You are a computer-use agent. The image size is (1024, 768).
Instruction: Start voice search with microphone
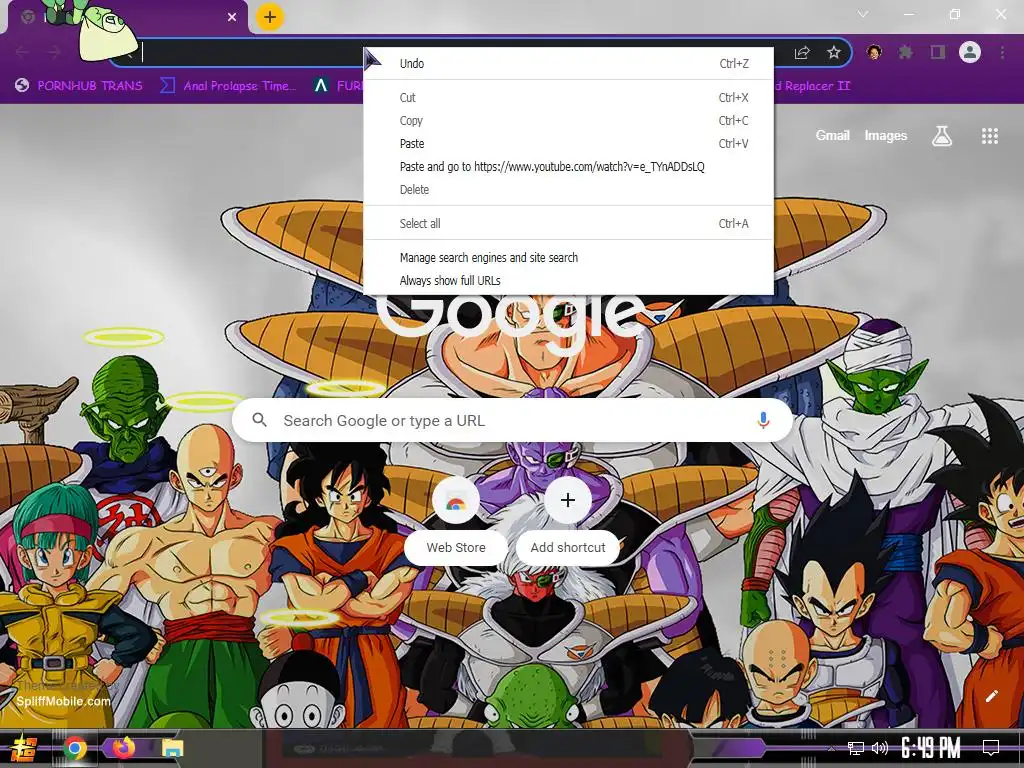763,420
